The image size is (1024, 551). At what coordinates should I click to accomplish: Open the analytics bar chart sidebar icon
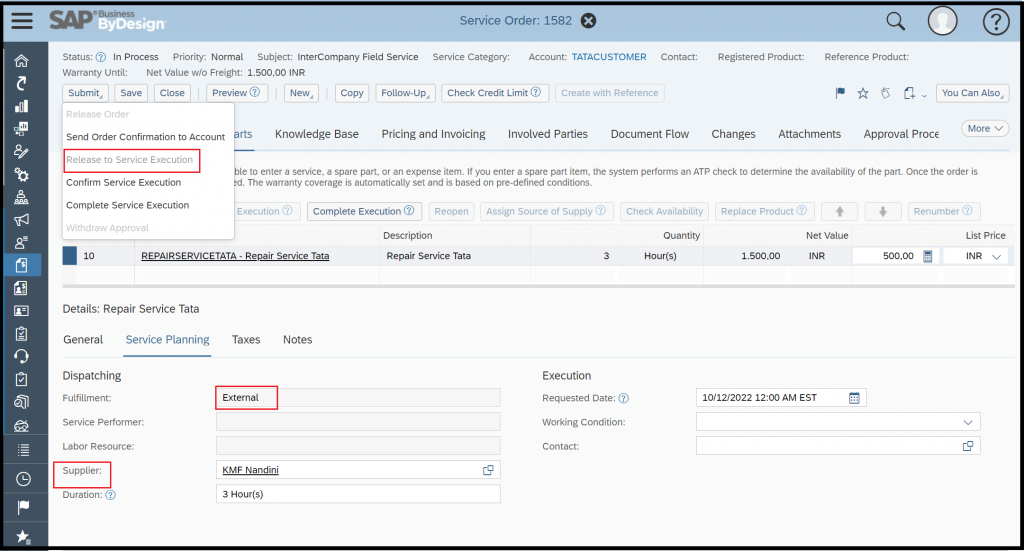tap(22, 106)
